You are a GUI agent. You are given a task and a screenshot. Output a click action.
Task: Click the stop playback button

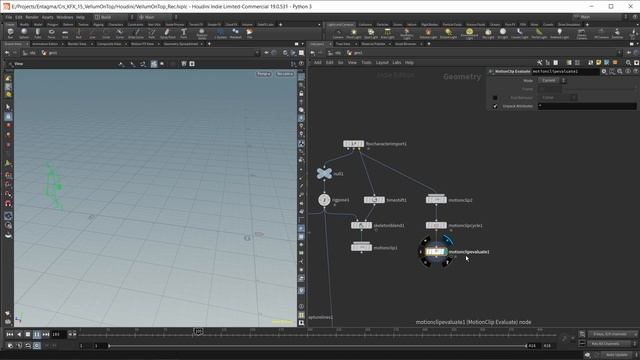point(28,334)
